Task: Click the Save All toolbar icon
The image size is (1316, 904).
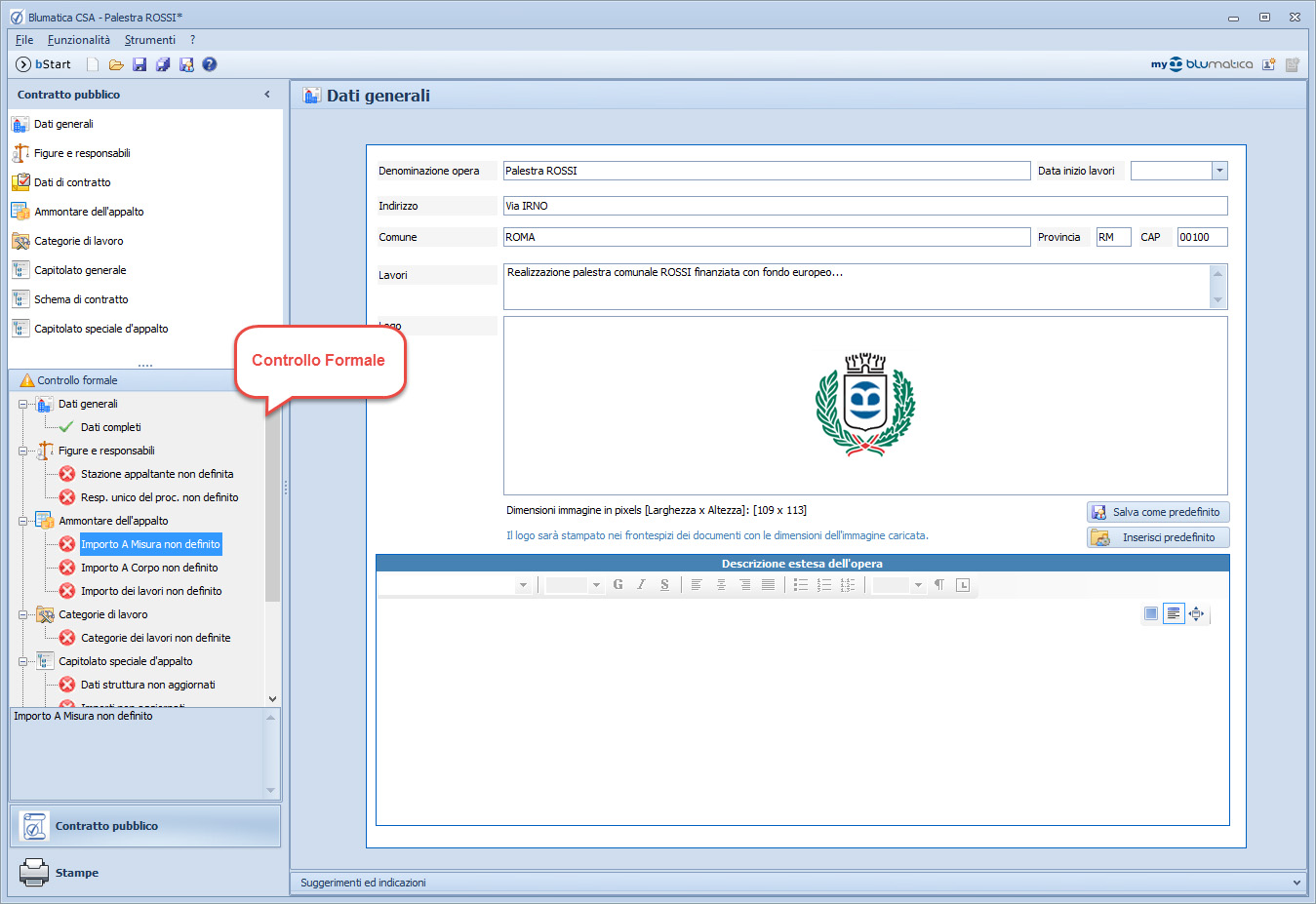Action: 163,64
